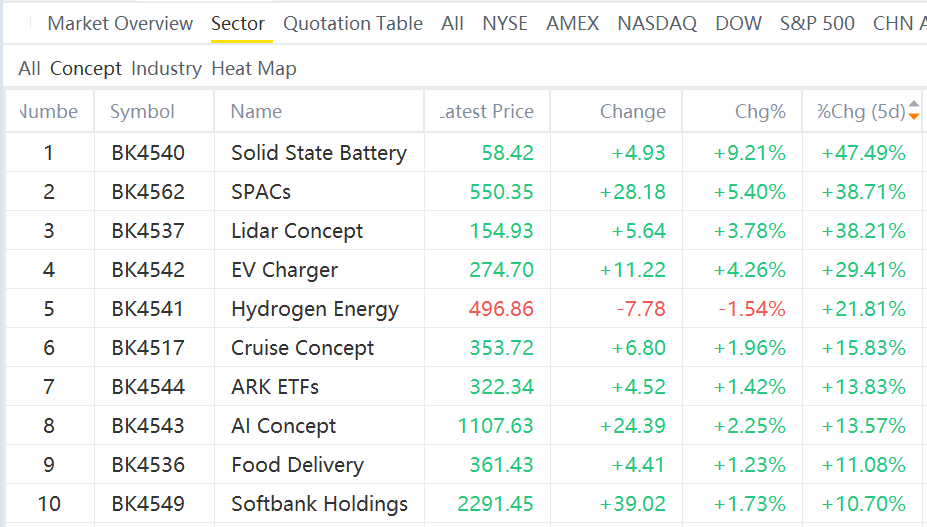Switch to the Market Overview tab
The height and width of the screenshot is (527, 927).
[x=120, y=23]
